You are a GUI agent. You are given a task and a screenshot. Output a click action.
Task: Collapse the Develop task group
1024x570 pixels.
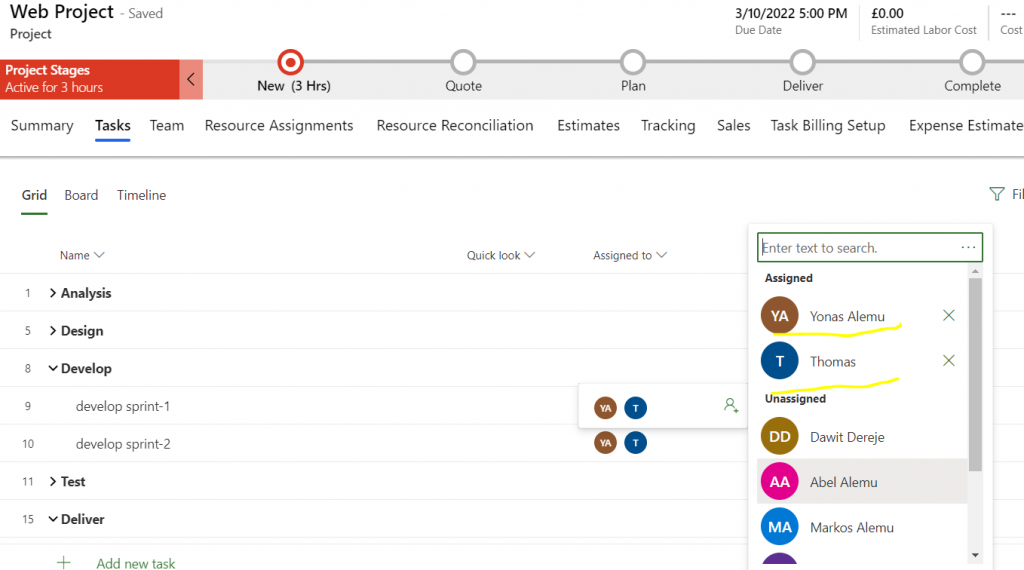[x=53, y=368]
